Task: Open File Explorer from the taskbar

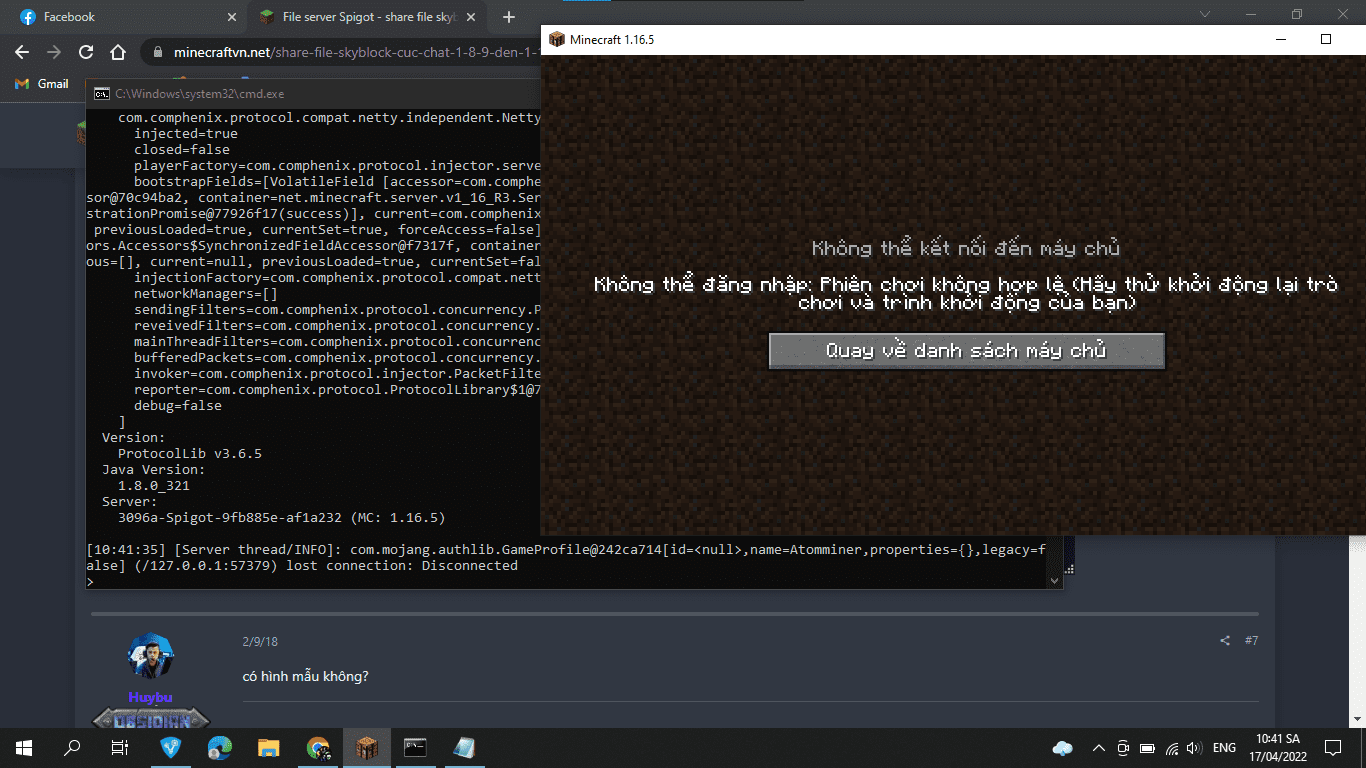Action: pyautogui.click(x=269, y=748)
